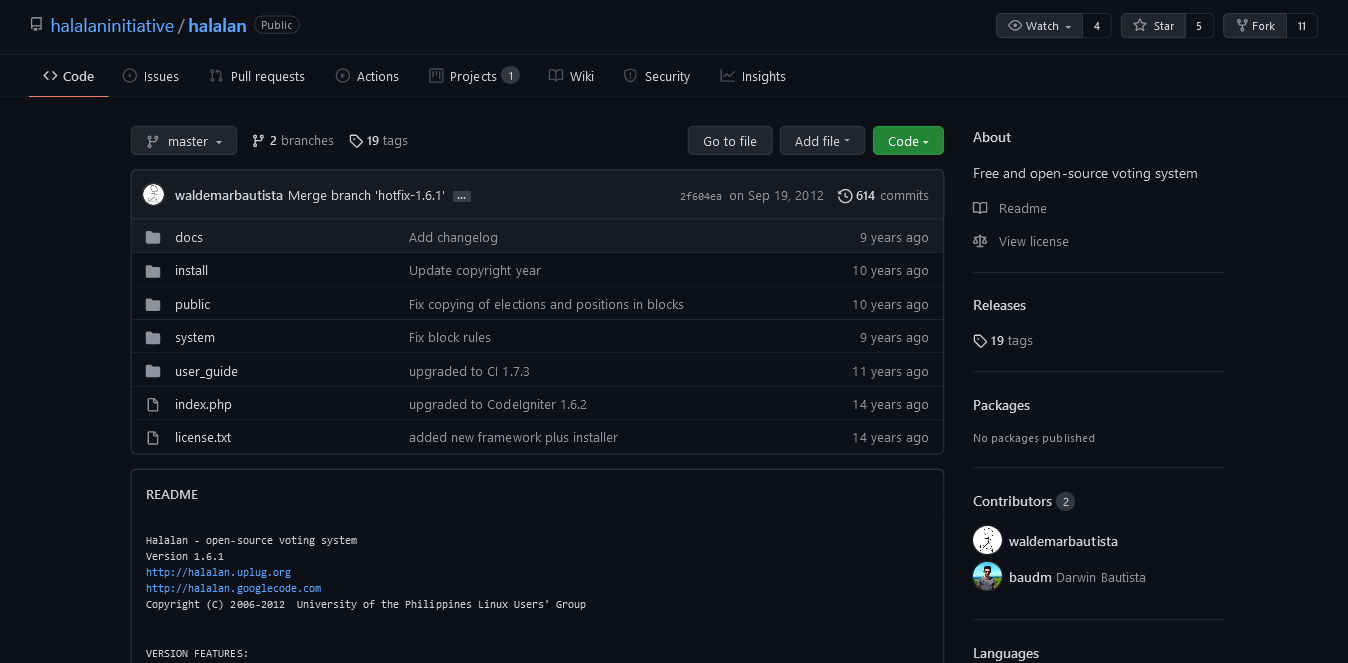Click waldemarbautista's contributor avatar

tap(987, 541)
